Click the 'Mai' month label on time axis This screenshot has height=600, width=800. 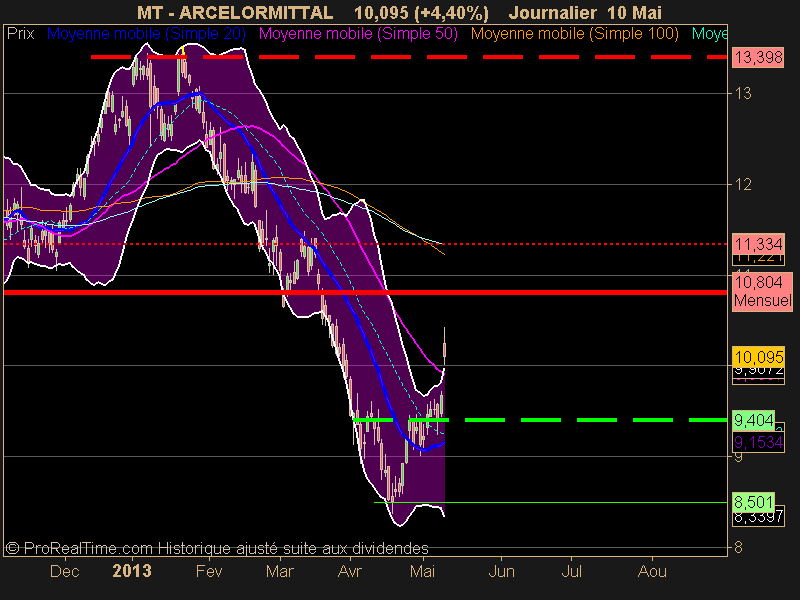tap(422, 571)
